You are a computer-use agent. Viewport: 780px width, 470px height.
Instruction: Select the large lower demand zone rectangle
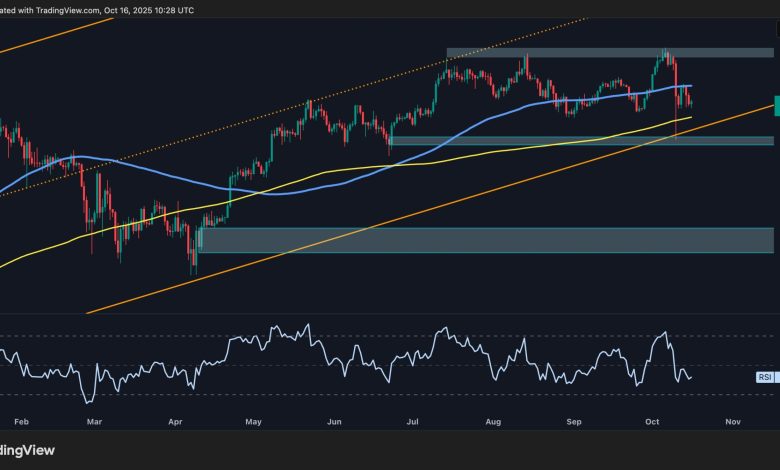point(480,240)
